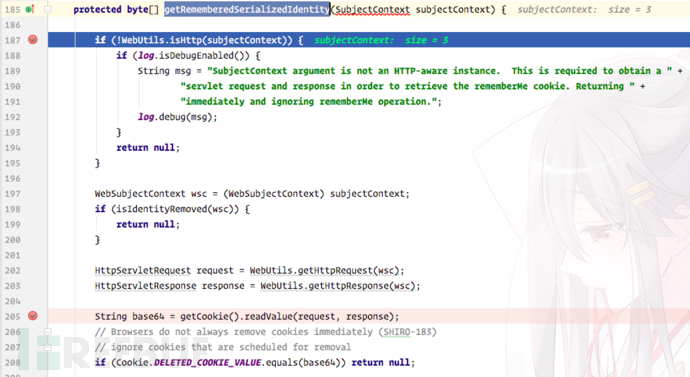Click WebUtils.getHttpRequest(wsc) on line 202
Image resolution: width=690 pixels, height=377 pixels.
click(x=324, y=271)
